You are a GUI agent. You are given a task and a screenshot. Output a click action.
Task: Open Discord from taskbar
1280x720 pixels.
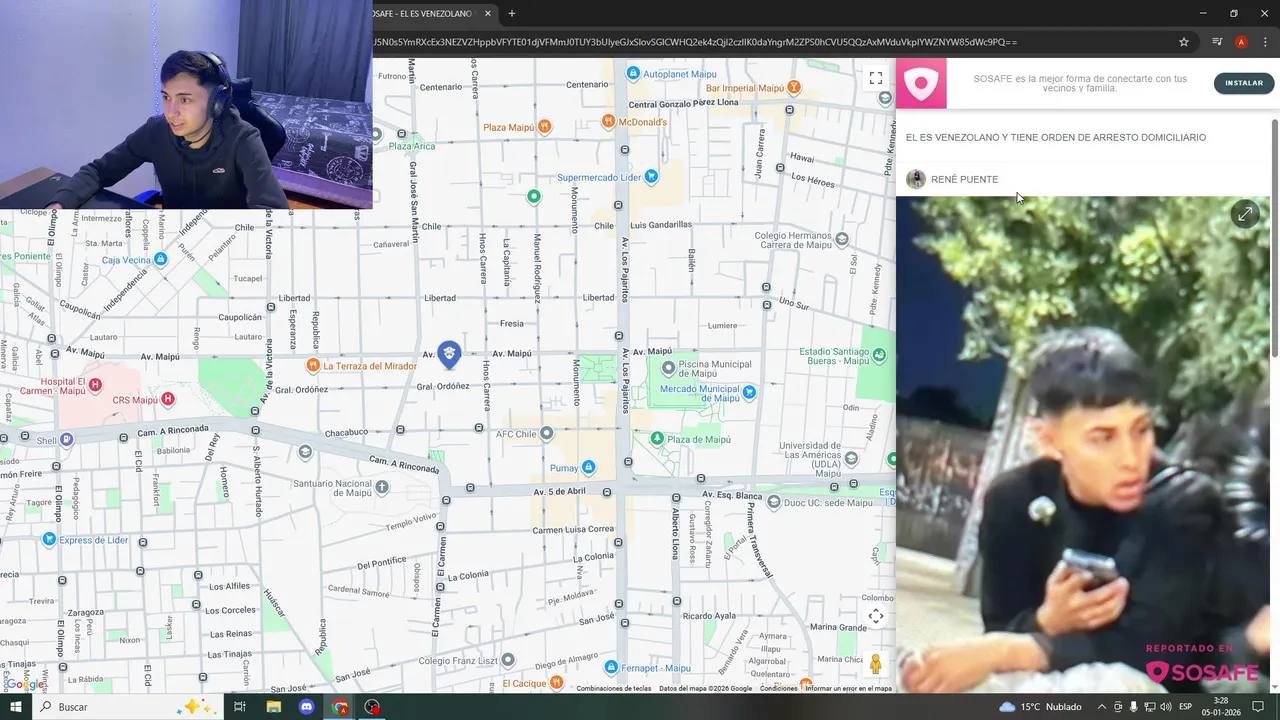pyautogui.click(x=306, y=707)
